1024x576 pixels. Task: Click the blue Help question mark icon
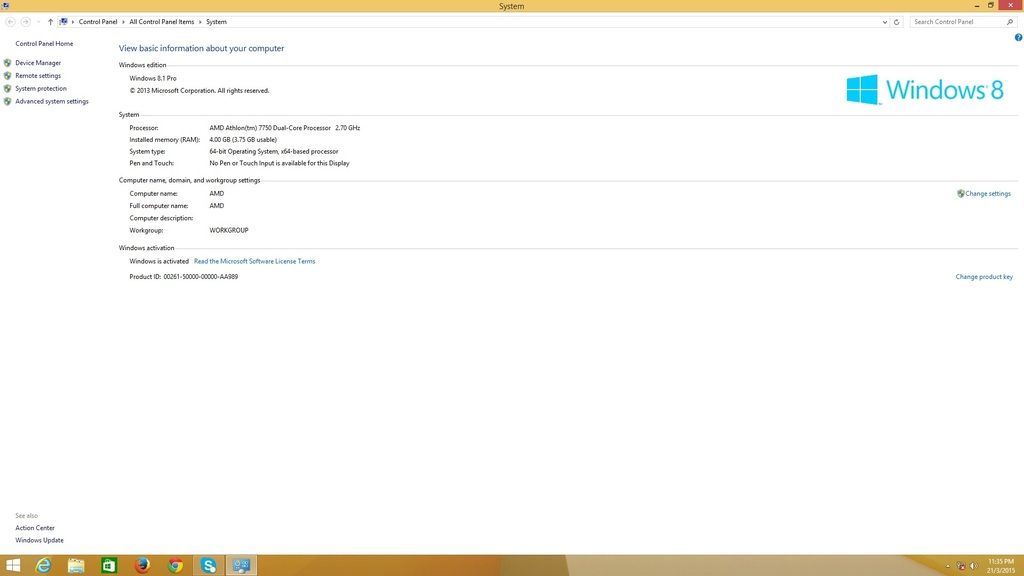pyautogui.click(x=1017, y=37)
